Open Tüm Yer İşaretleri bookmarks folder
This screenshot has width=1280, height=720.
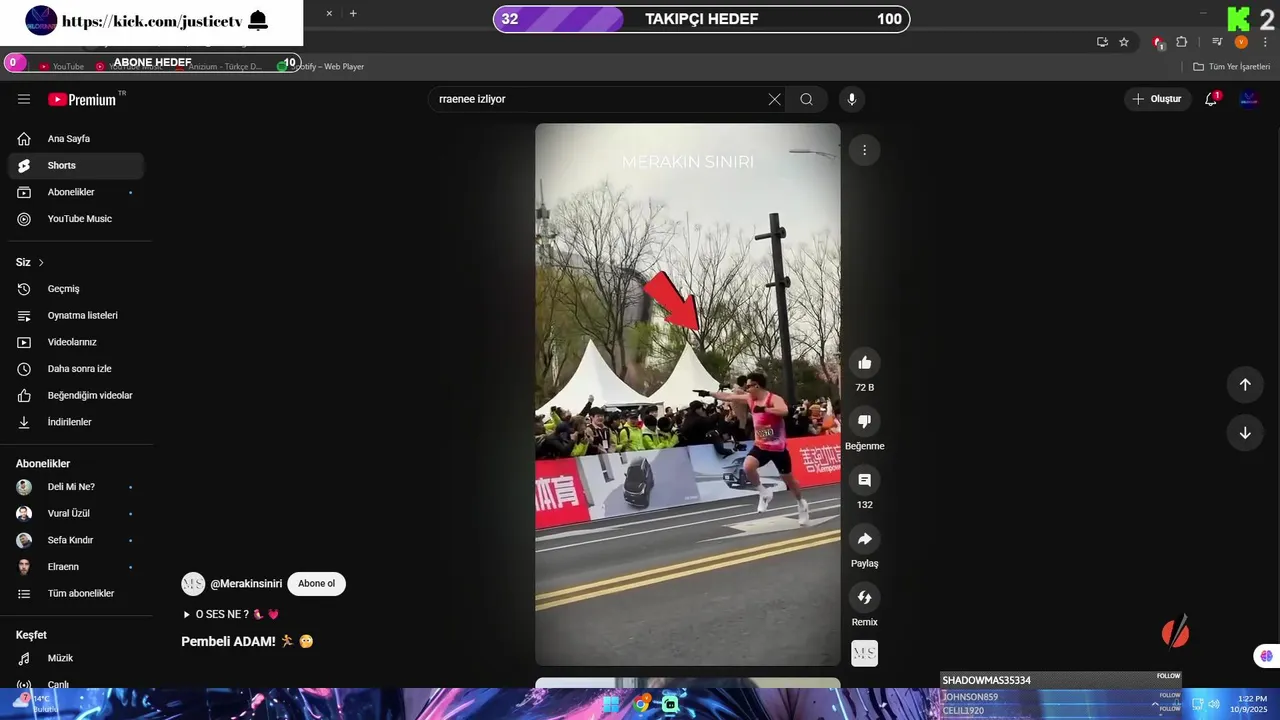pos(1232,67)
